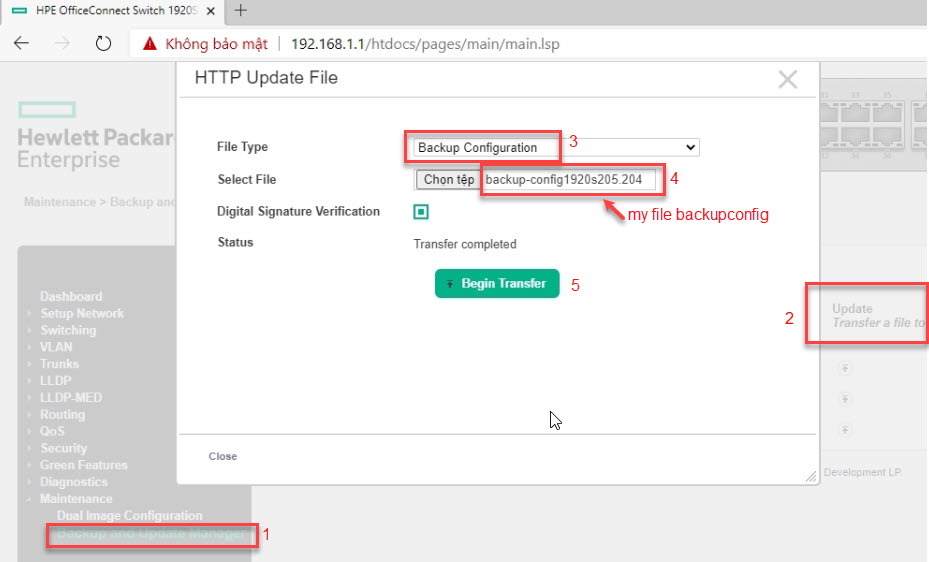Close the HTTP Update File dialog
This screenshot has width=929, height=562.
point(788,80)
